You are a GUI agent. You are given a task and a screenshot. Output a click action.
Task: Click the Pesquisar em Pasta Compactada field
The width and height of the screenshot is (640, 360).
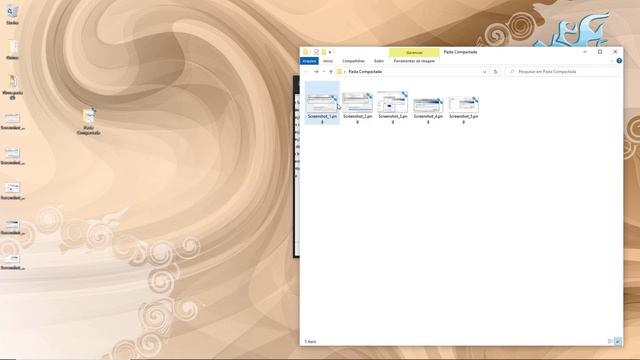(x=562, y=72)
